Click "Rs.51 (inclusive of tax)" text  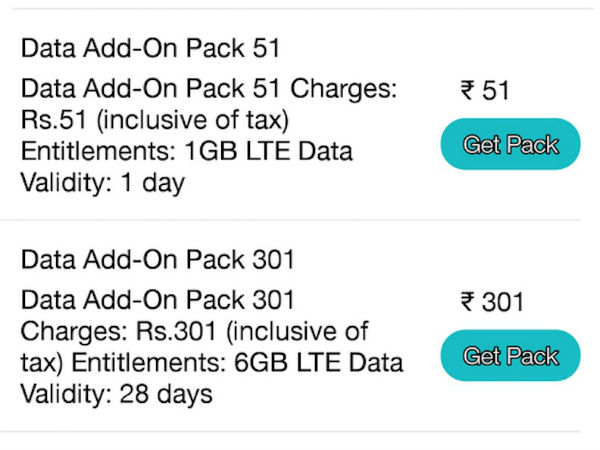pos(154,122)
